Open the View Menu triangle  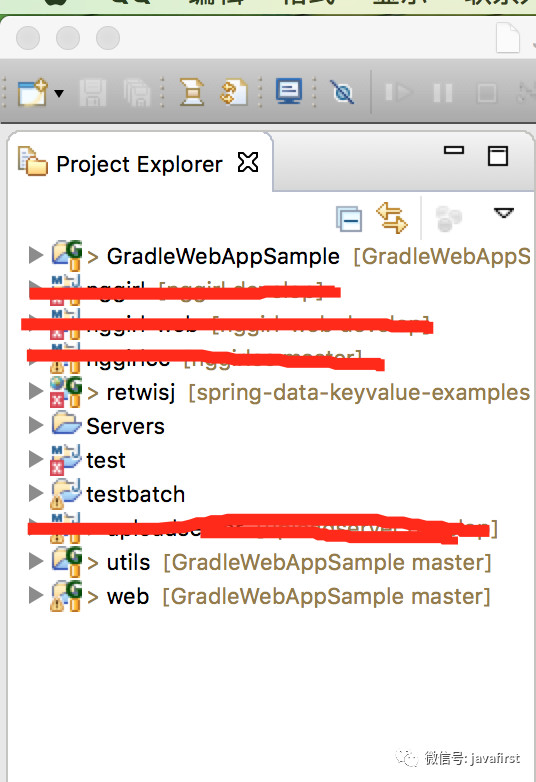(x=504, y=213)
